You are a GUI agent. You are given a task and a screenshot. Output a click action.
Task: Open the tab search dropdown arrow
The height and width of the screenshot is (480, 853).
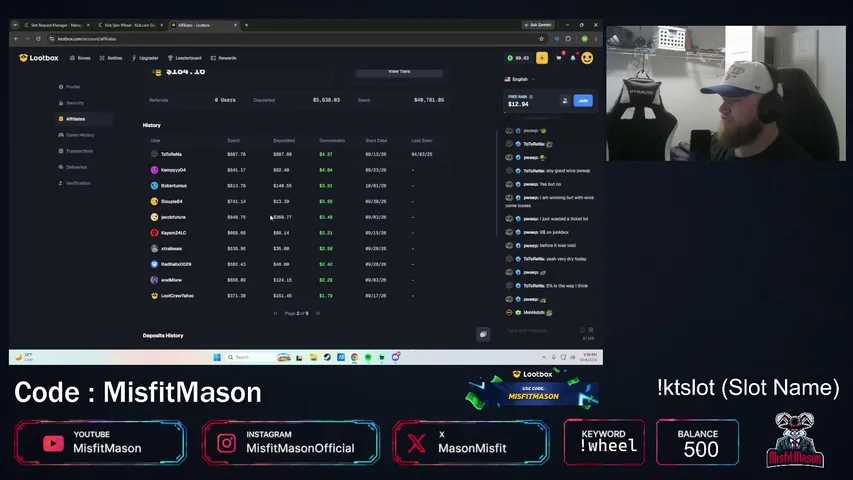click(x=15, y=25)
